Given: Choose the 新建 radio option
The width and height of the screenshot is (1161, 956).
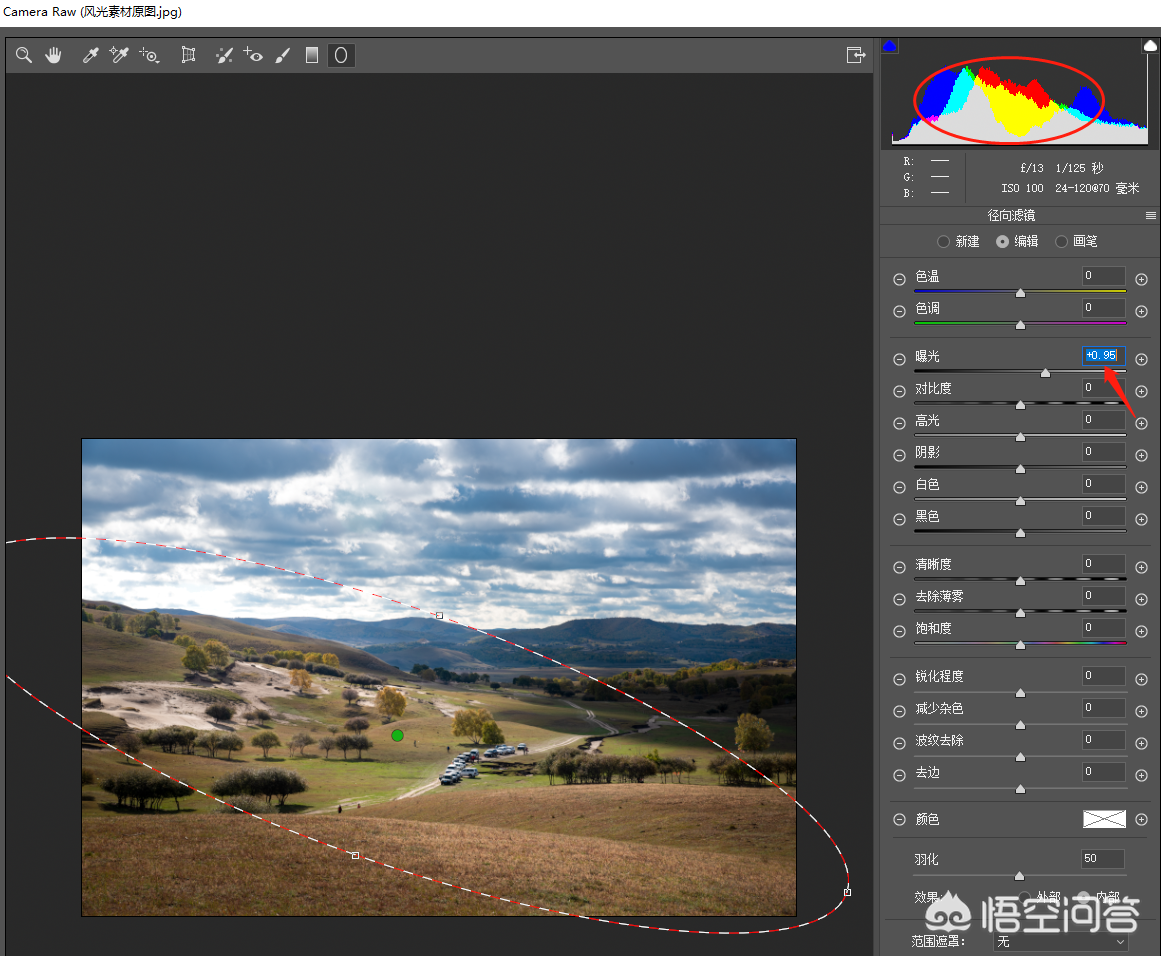Looking at the screenshot, I should coord(943,241).
